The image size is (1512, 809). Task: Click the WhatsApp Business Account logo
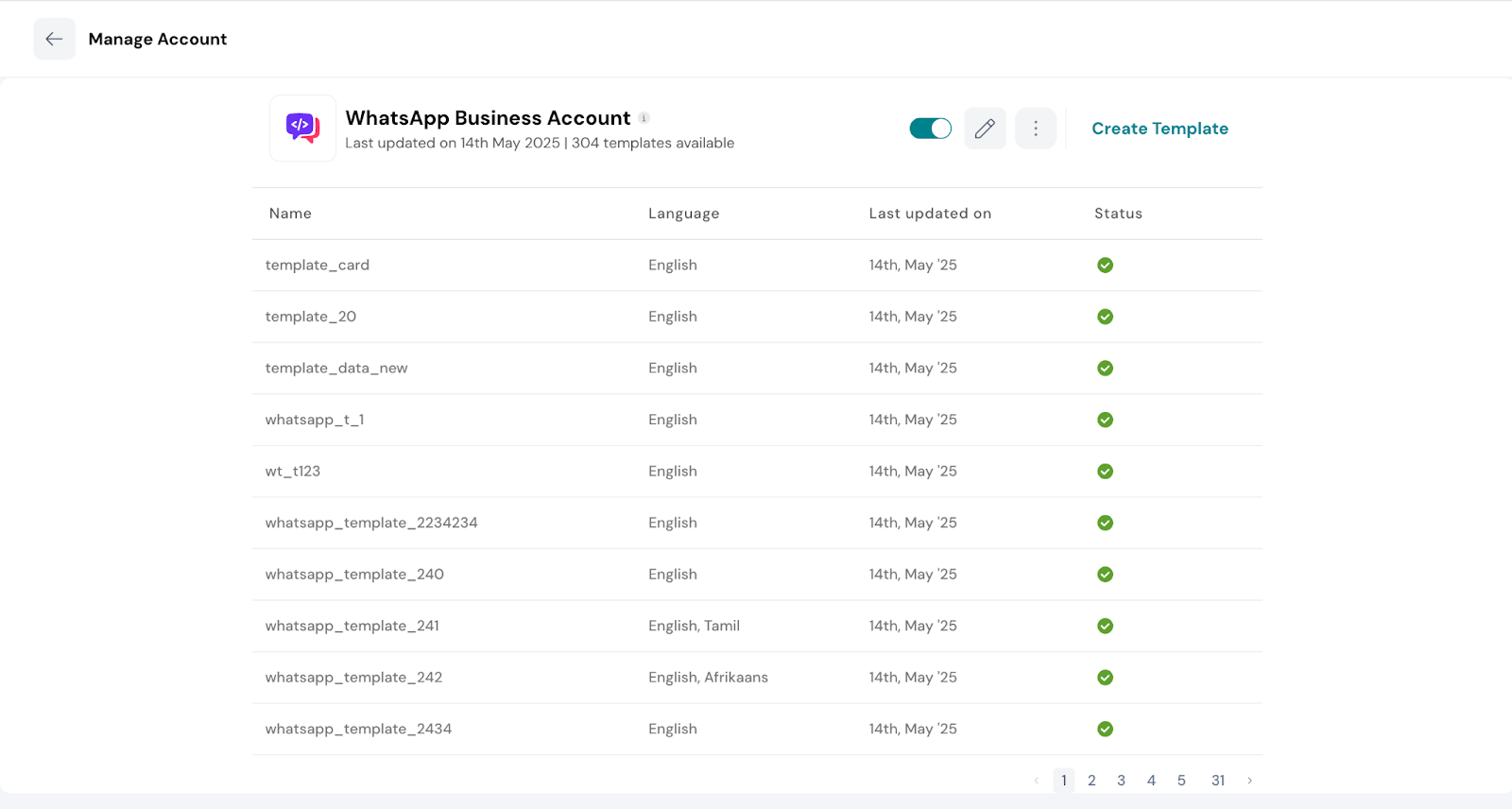coord(302,128)
